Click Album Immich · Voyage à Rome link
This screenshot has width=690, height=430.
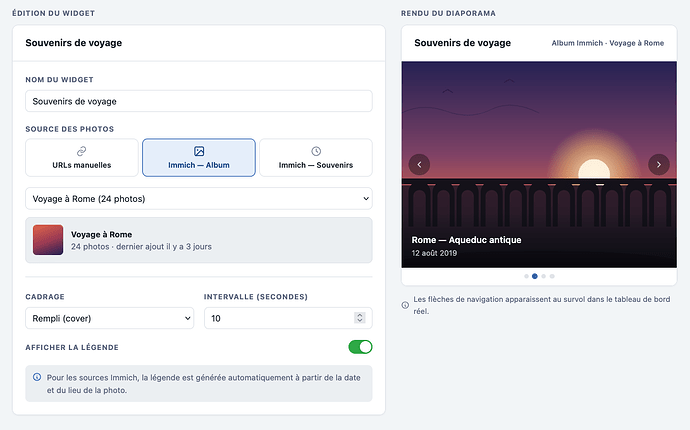tap(608, 43)
